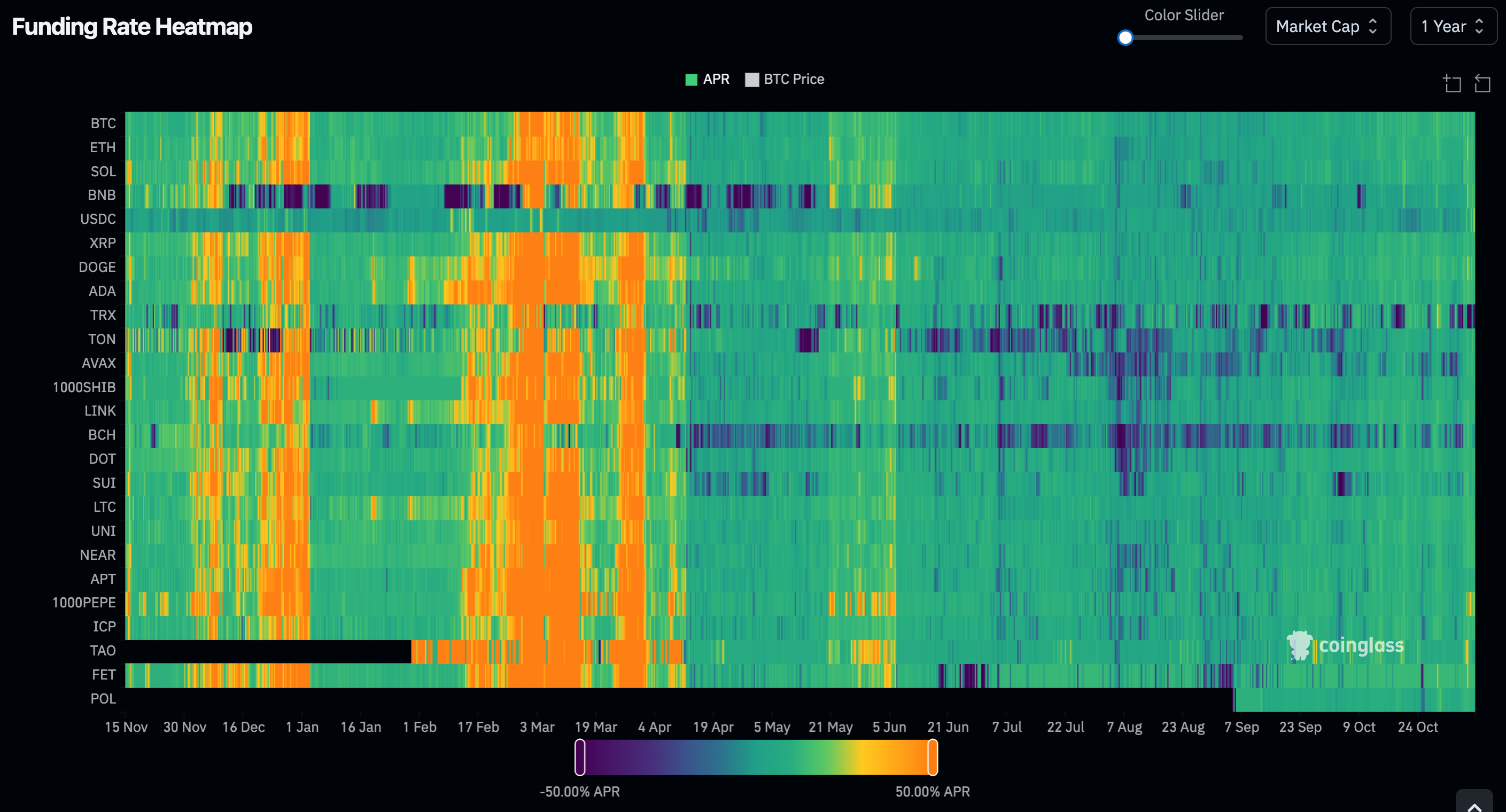Click the up-down arrows in 1 Year selector
1506x812 pixels.
(1479, 26)
